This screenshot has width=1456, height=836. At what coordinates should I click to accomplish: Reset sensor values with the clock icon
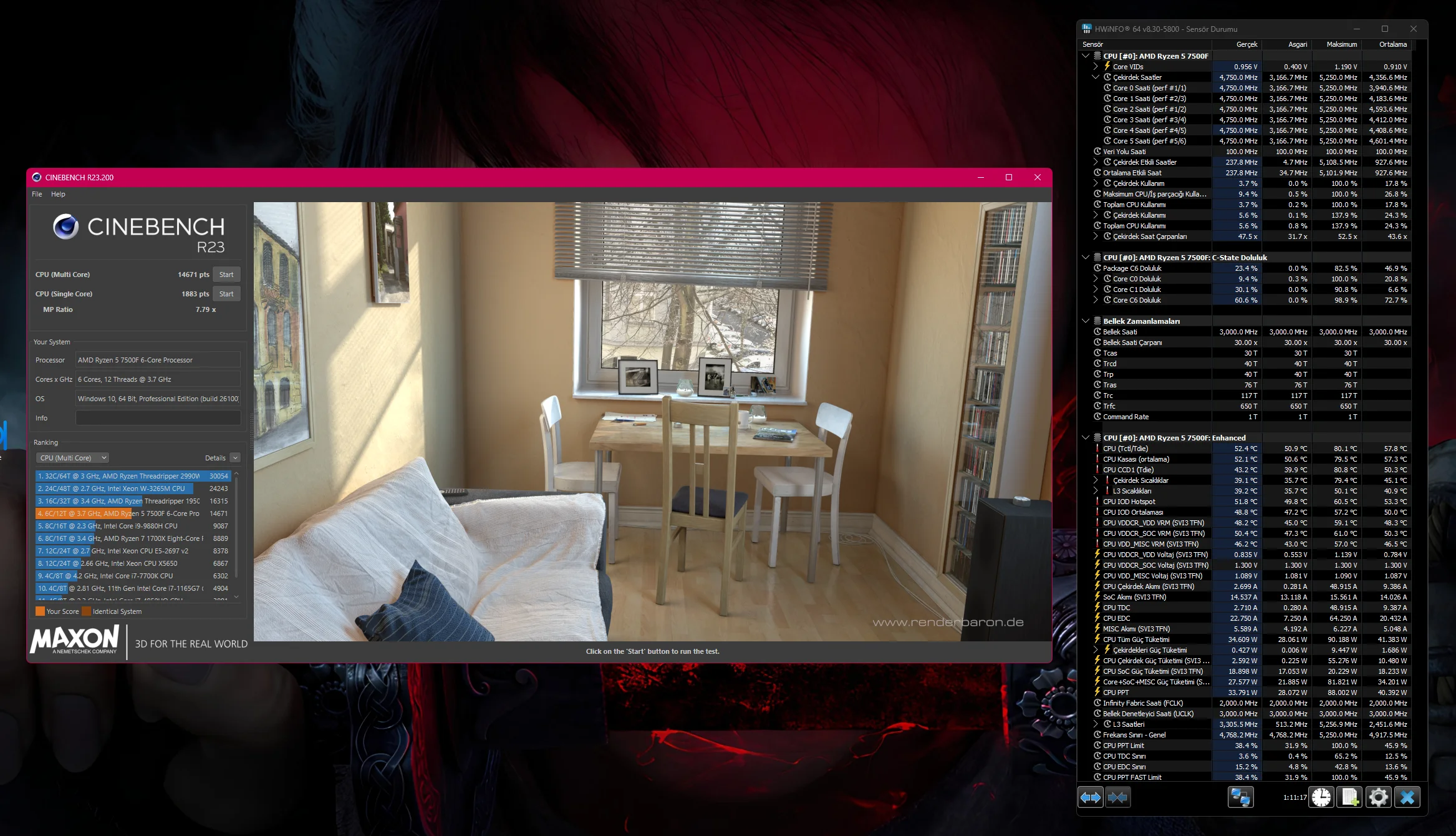point(1321,797)
